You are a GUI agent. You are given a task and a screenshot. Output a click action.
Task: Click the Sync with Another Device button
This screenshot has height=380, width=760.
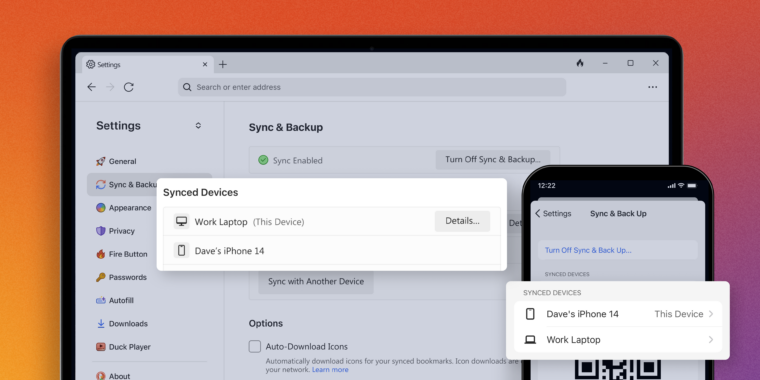point(316,282)
